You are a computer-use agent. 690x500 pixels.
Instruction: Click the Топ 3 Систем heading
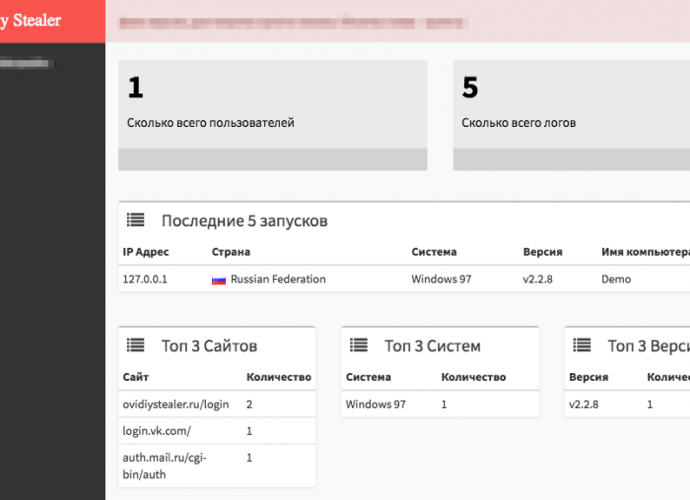433,346
